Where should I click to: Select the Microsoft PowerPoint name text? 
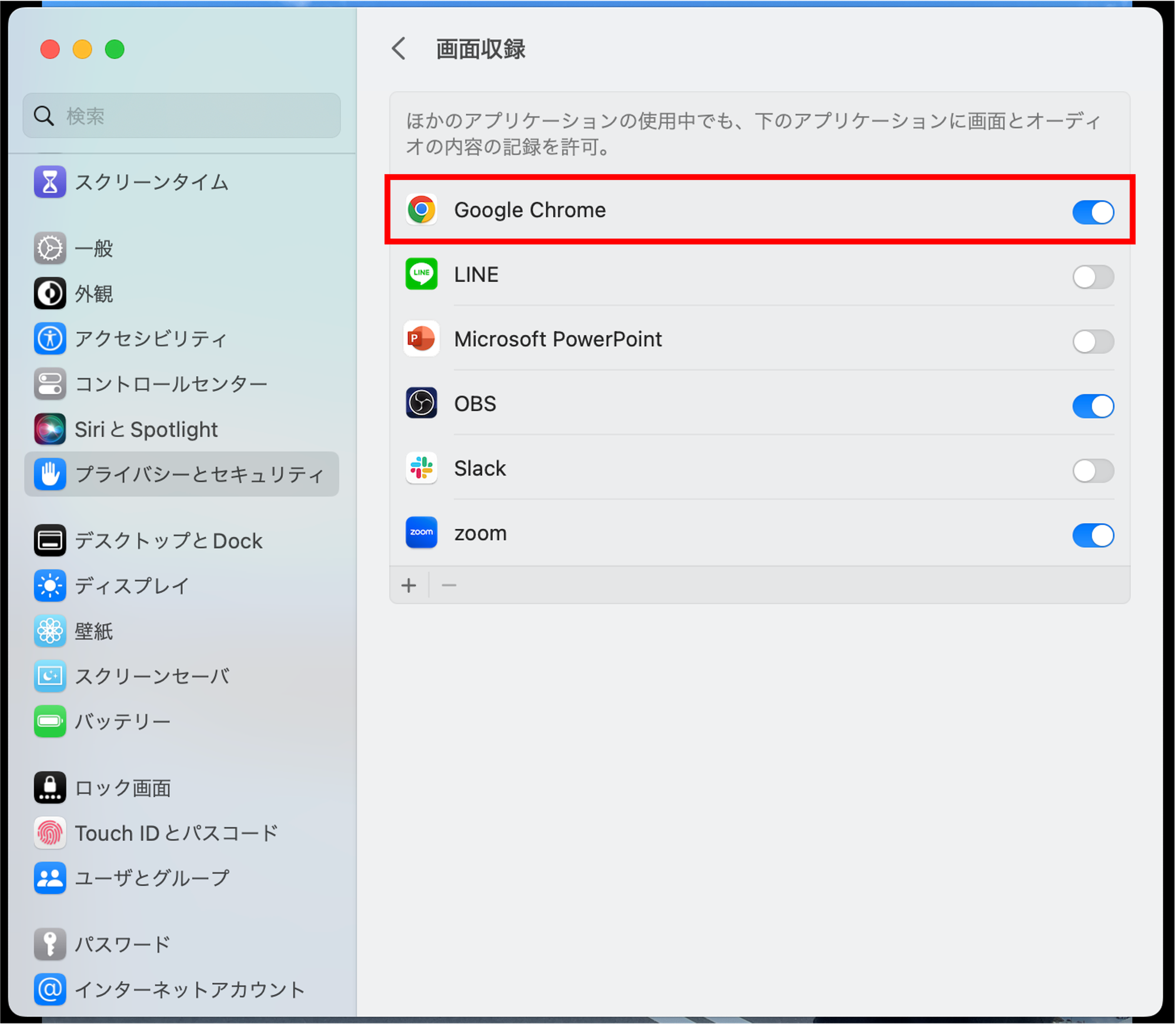[558, 339]
